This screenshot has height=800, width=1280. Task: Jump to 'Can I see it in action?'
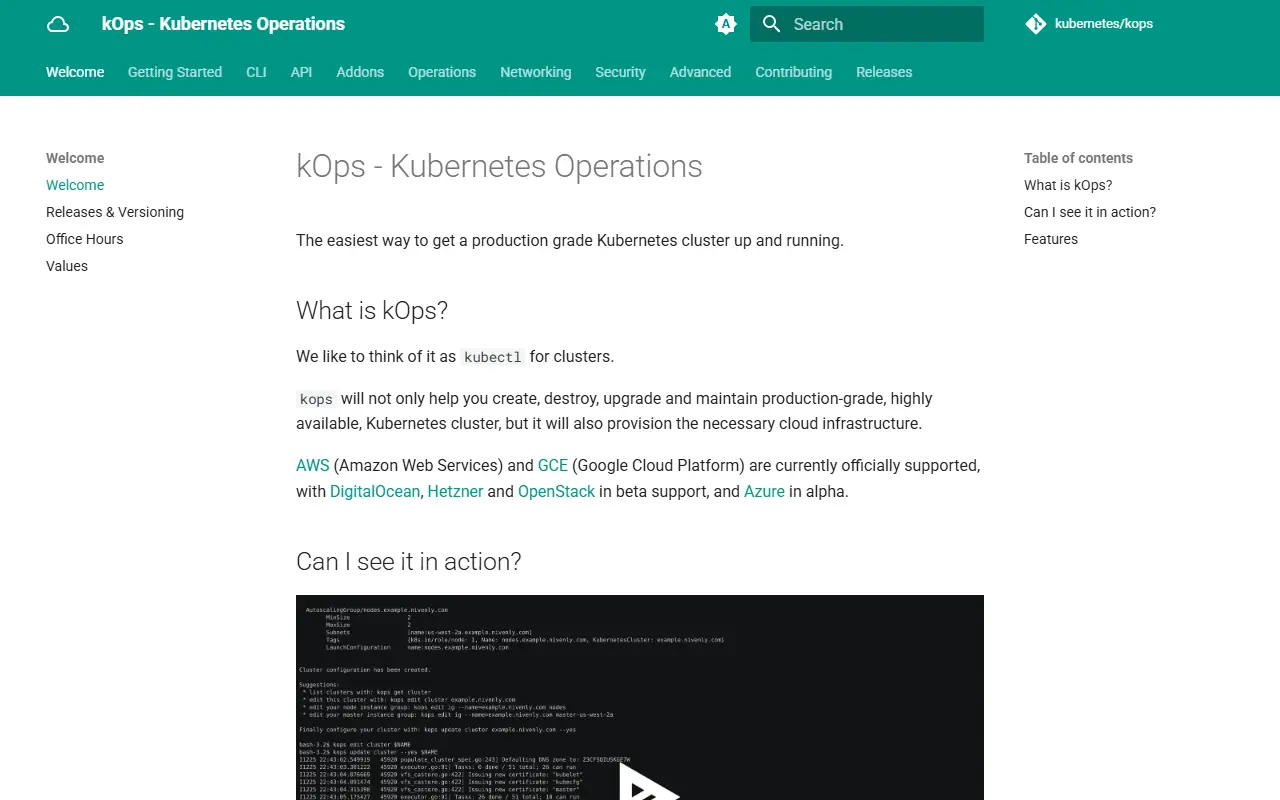tap(1090, 212)
